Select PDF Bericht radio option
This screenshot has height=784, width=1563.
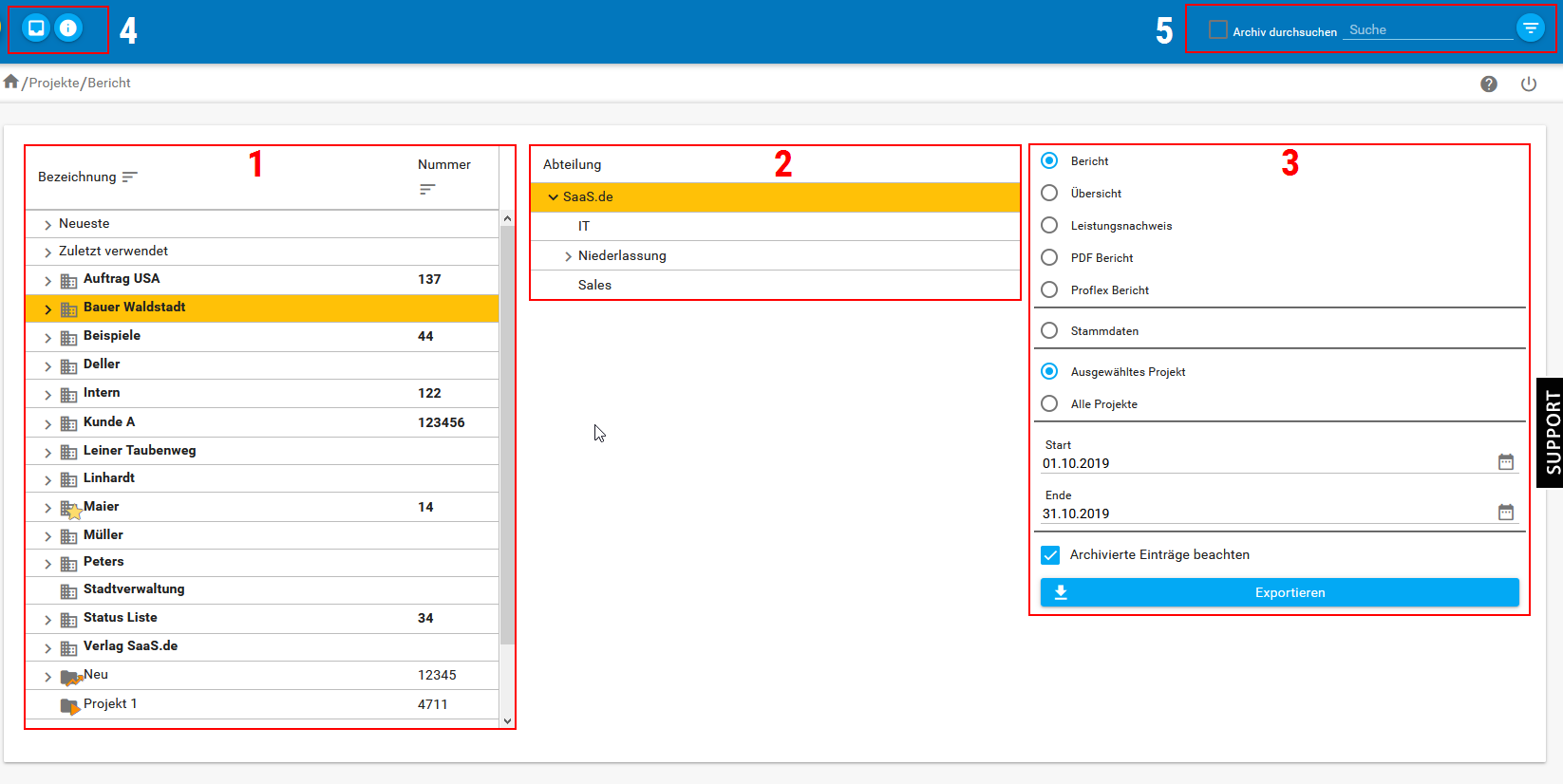point(1049,257)
